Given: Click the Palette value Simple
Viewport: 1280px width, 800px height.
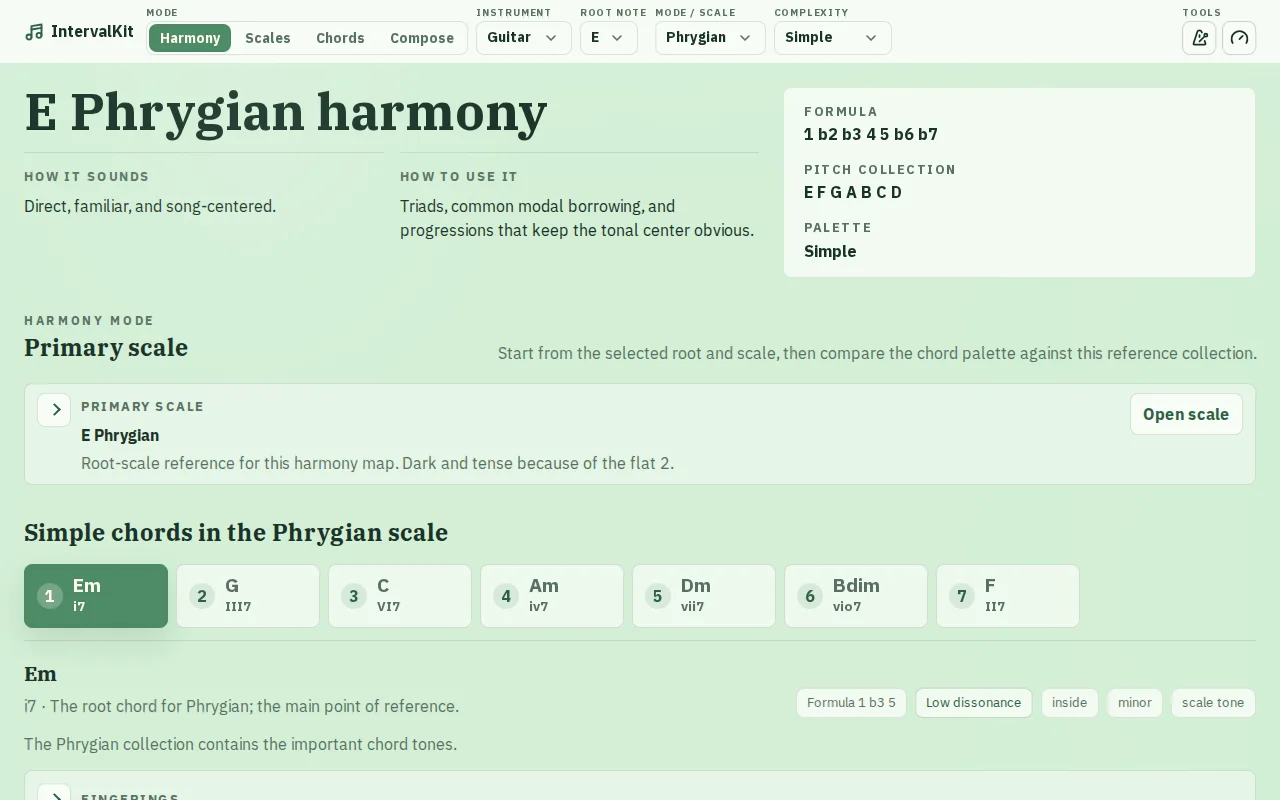Looking at the screenshot, I should pyautogui.click(x=830, y=251).
